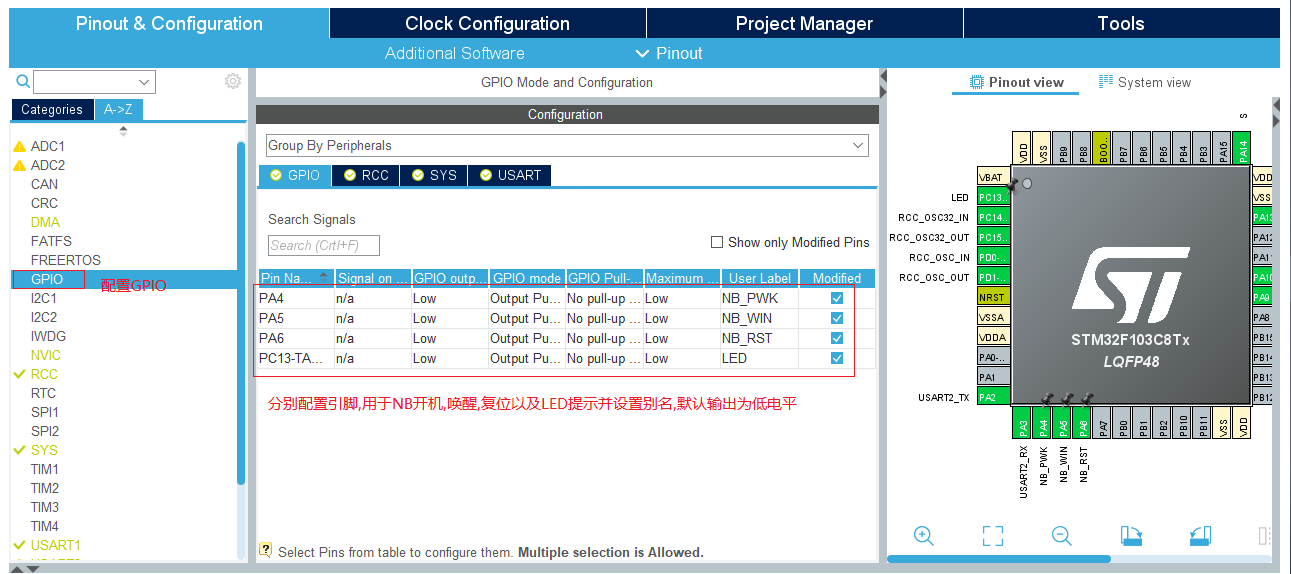Select GPIO in peripheral list

pos(47,279)
